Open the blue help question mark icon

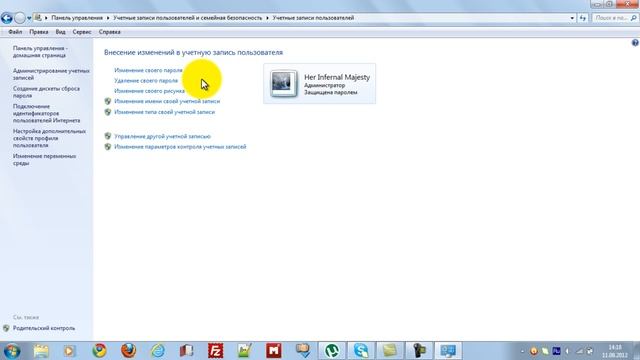point(635,42)
